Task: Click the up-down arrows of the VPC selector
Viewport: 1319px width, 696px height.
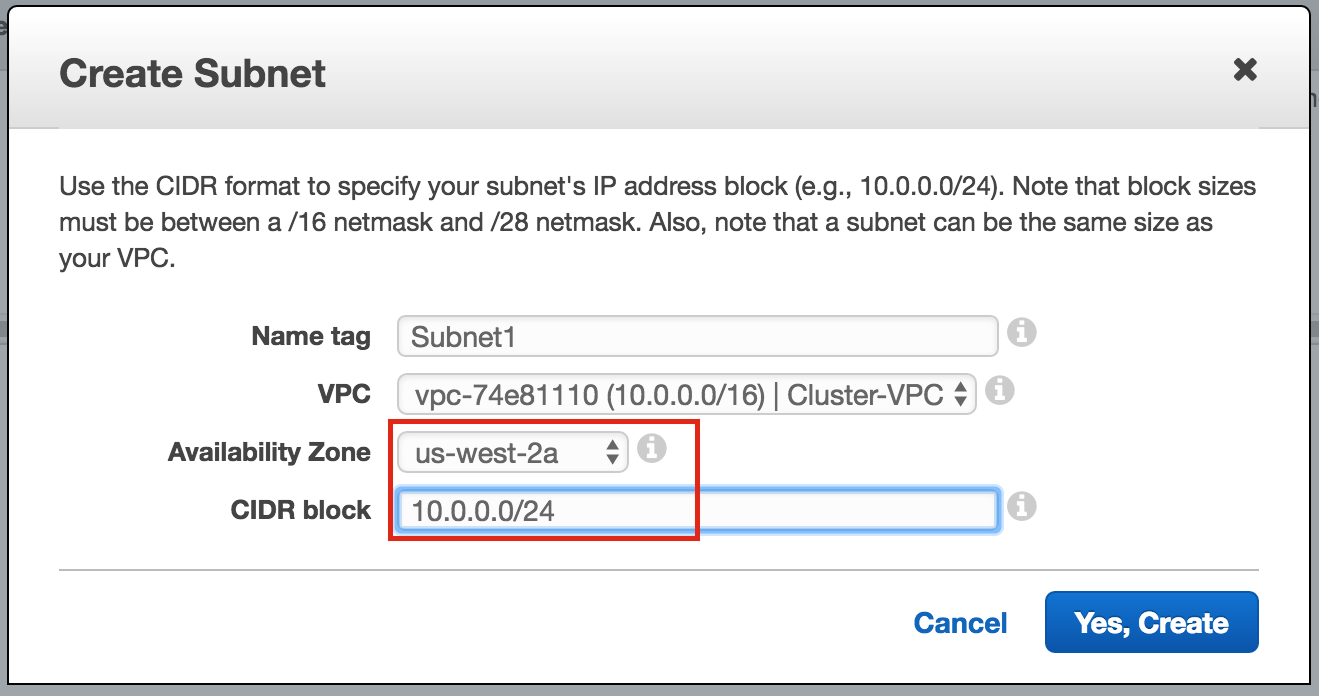Action: pos(959,395)
